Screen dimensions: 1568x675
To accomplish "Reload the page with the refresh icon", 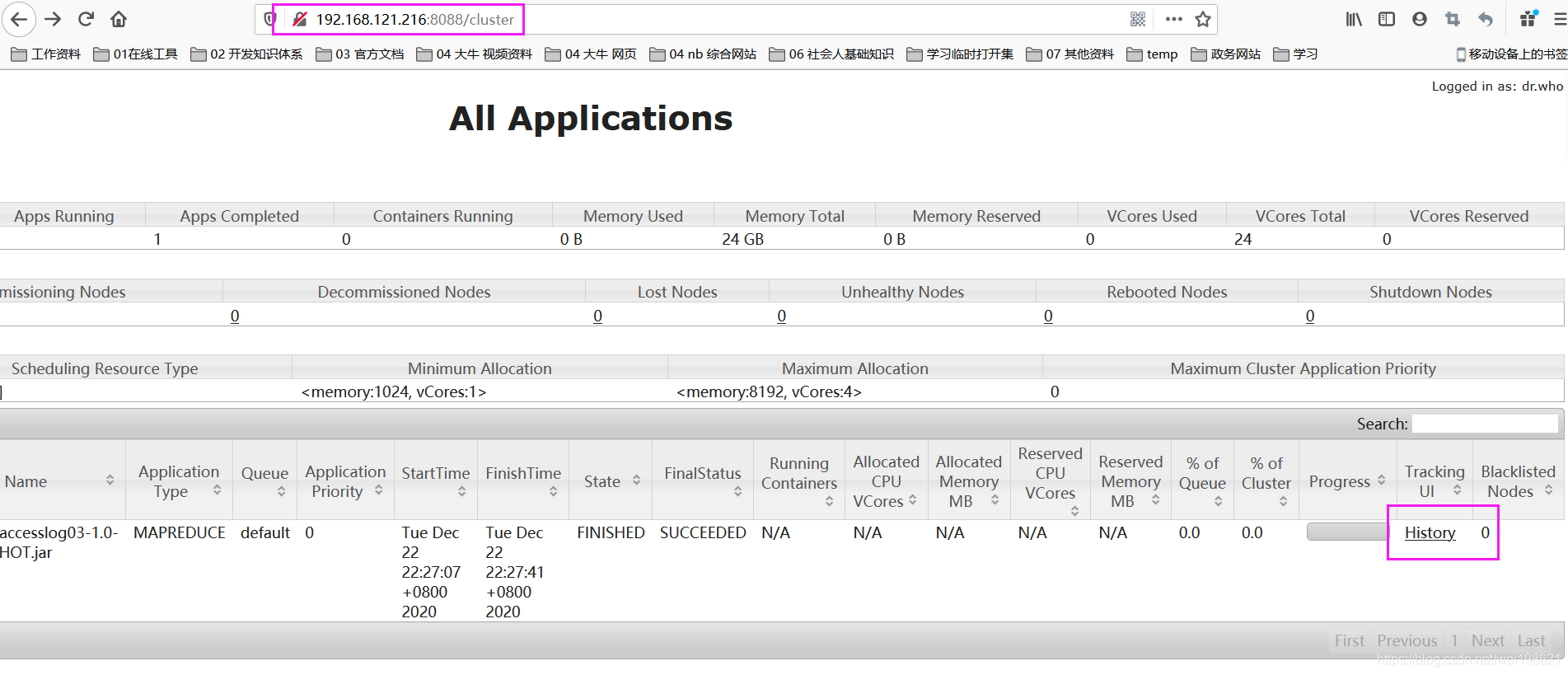I will pos(86,19).
